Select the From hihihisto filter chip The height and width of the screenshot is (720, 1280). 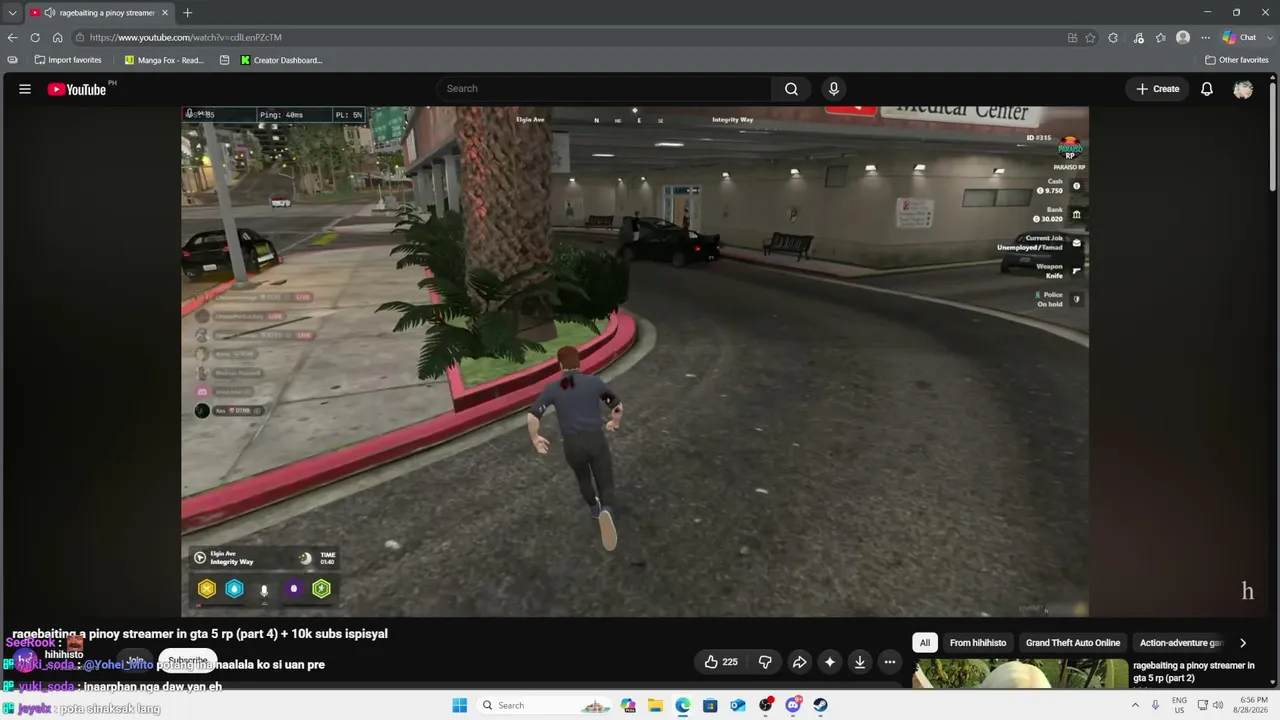pos(978,643)
